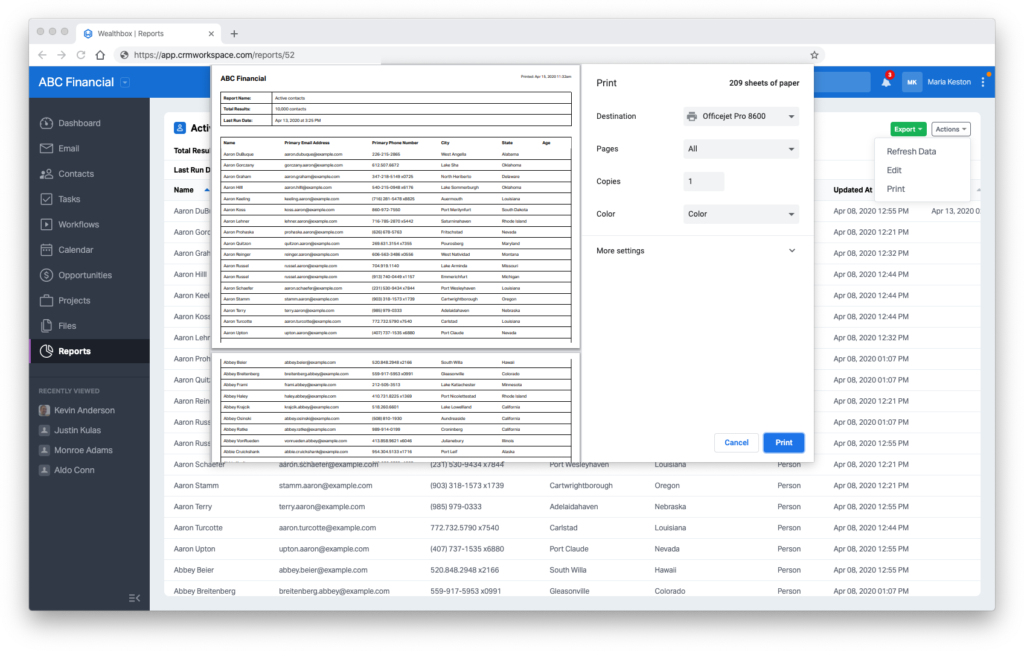This screenshot has width=1024, height=651.
Task: Cancel the print dialog
Action: (736, 442)
